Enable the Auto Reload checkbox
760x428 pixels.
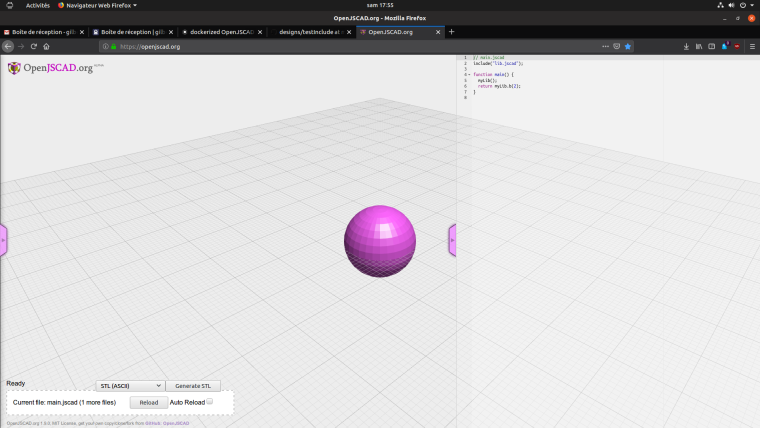[x=209, y=401]
